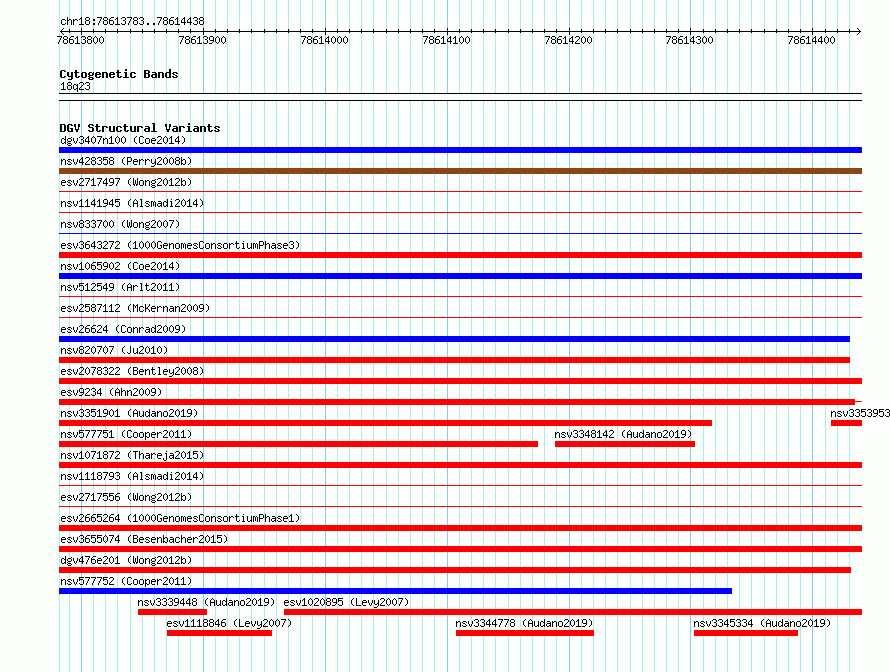
Task: Click the red nsv820707 variant bar
Action: pos(454,360)
